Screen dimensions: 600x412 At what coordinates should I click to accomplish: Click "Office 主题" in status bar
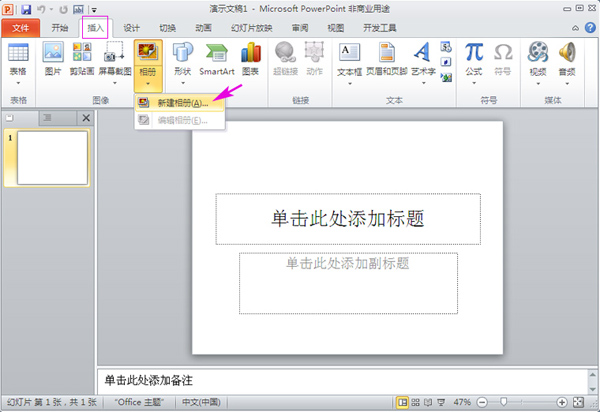point(139,402)
